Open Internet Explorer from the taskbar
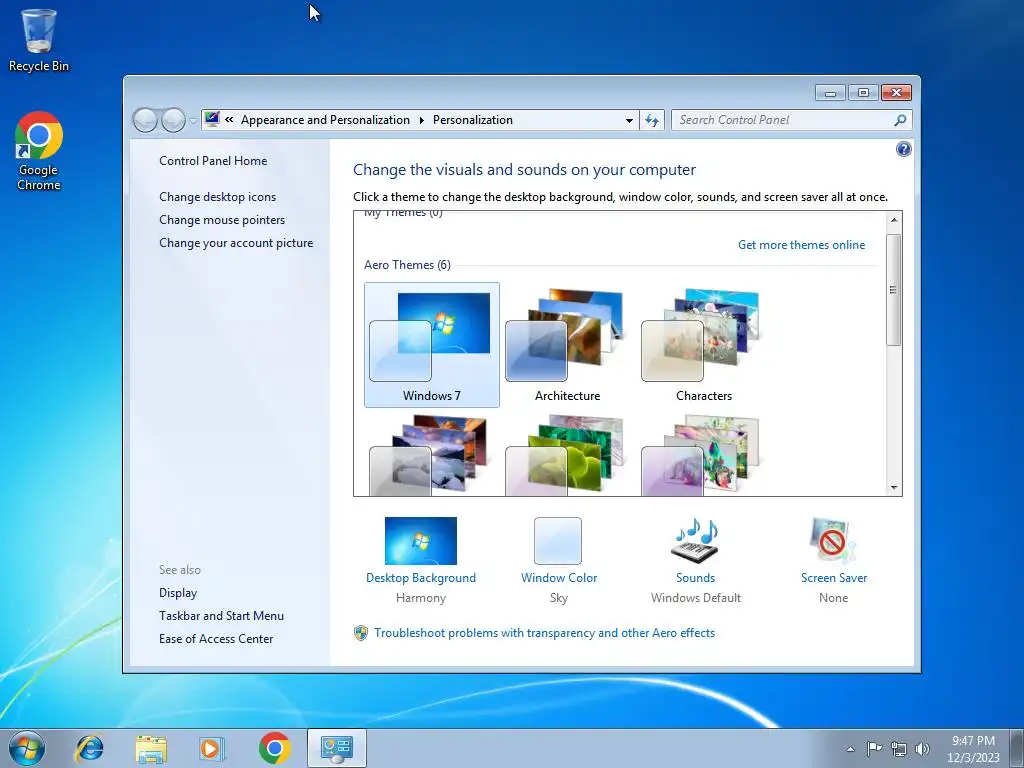The image size is (1024, 768). pyautogui.click(x=89, y=748)
